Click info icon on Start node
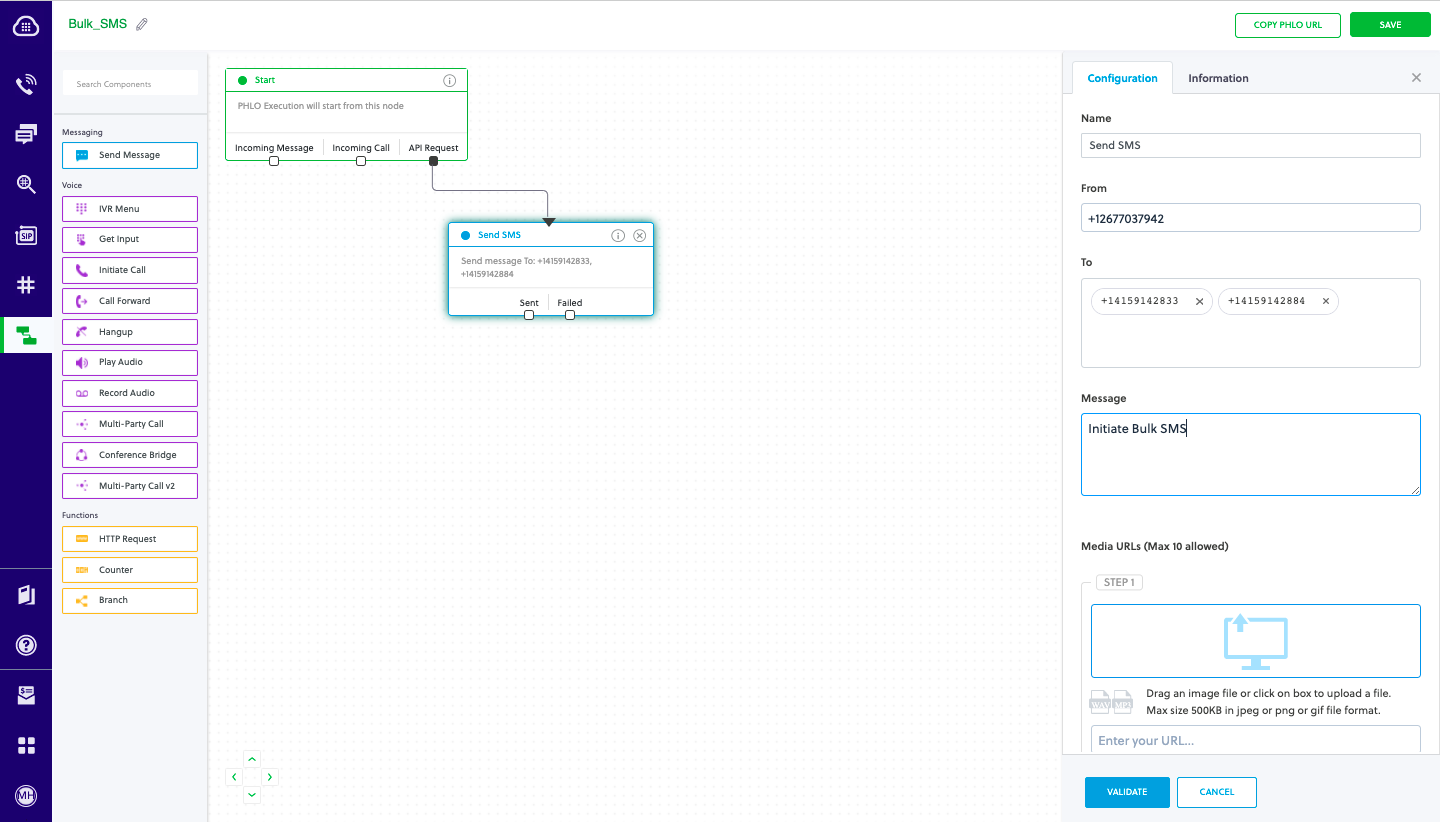Image resolution: width=1440 pixels, height=822 pixels. 450,80
